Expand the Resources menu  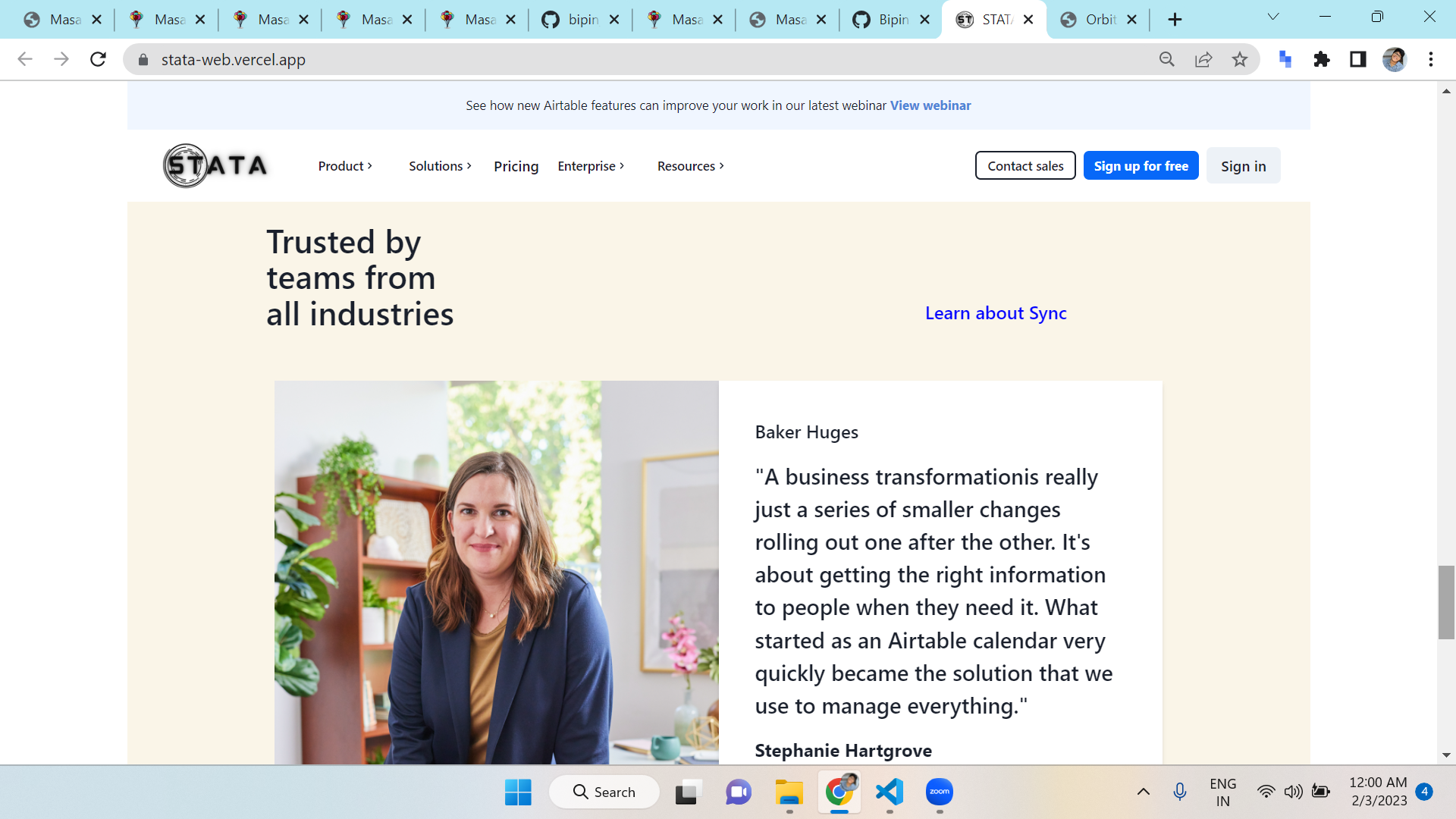690,166
